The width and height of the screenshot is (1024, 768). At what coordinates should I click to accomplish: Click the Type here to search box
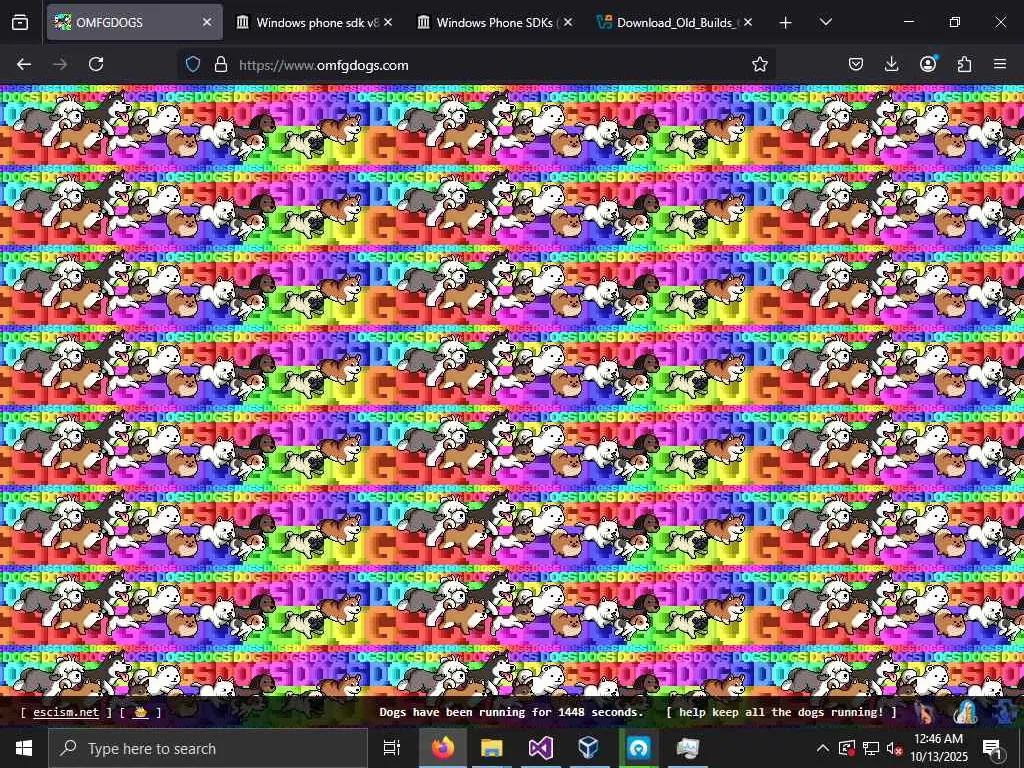coord(208,748)
